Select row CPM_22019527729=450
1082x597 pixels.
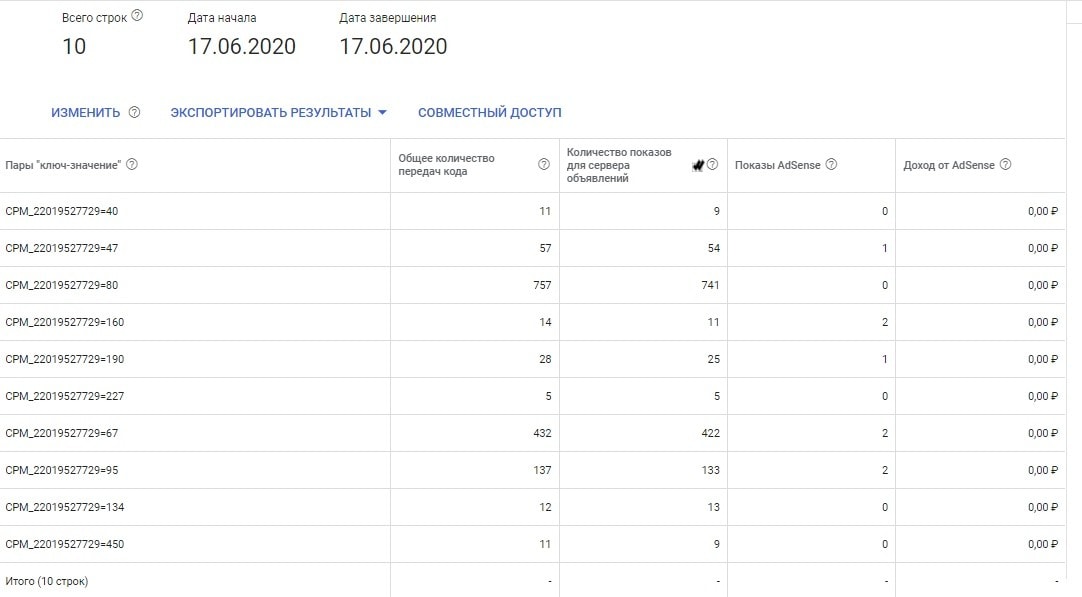(x=65, y=544)
